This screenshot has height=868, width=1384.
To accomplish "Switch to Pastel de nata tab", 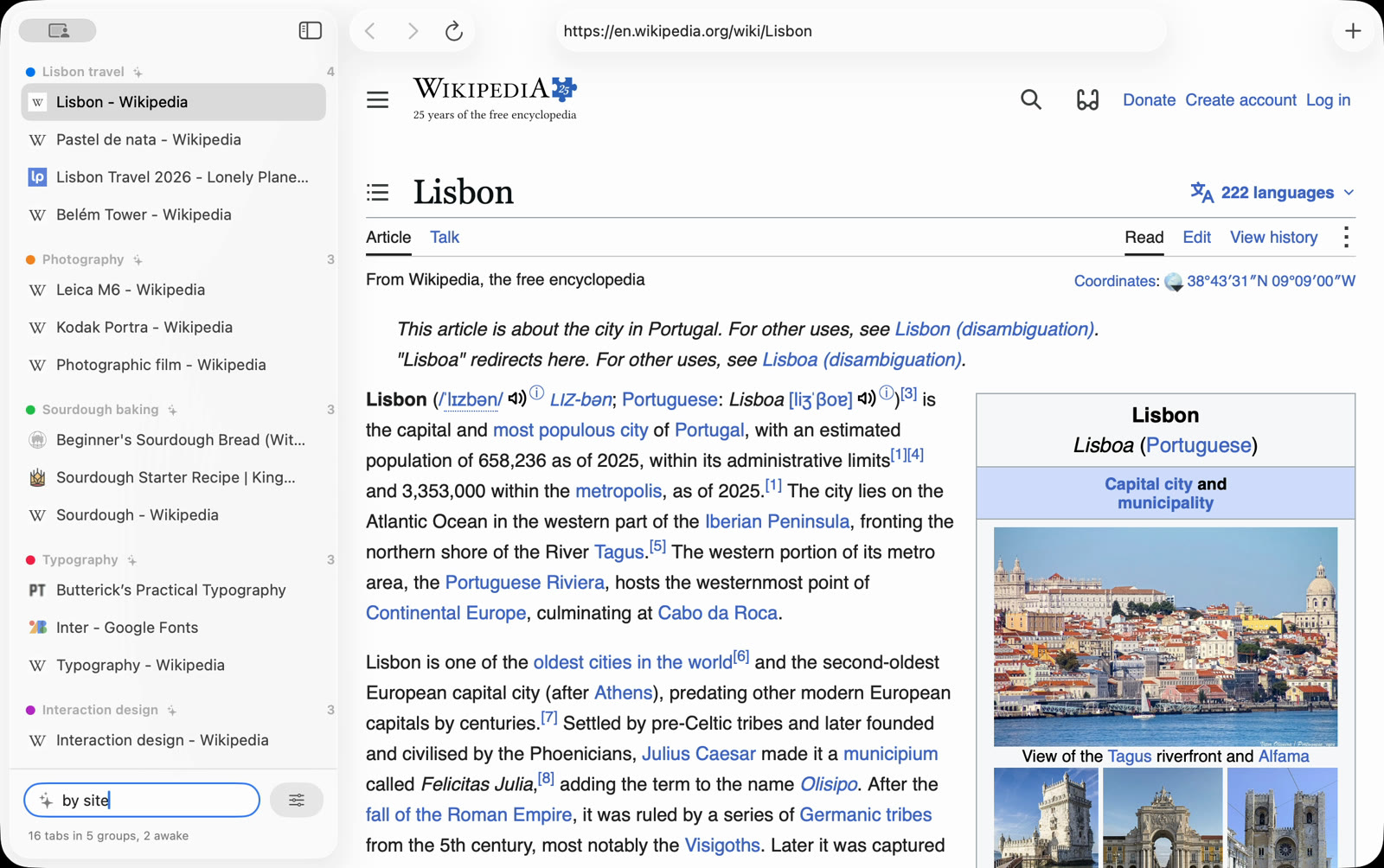I will [173, 139].
